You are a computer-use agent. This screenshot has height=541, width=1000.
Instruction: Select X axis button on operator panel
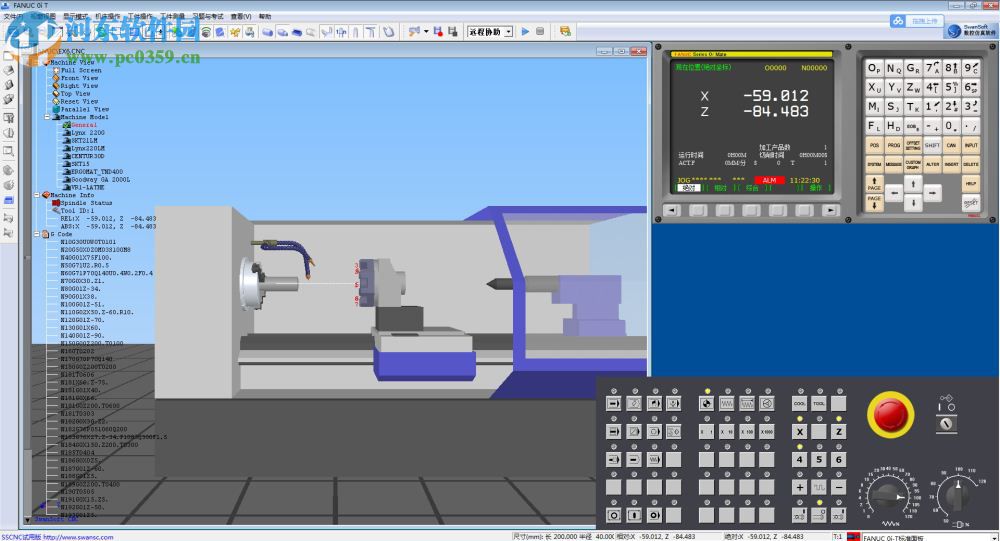point(800,431)
